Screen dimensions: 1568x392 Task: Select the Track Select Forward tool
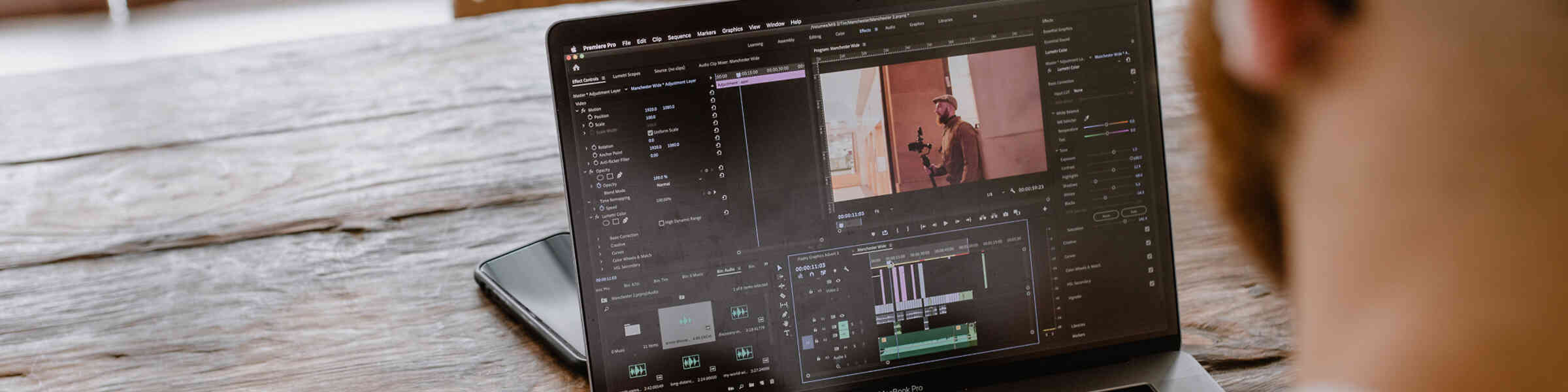780,277
